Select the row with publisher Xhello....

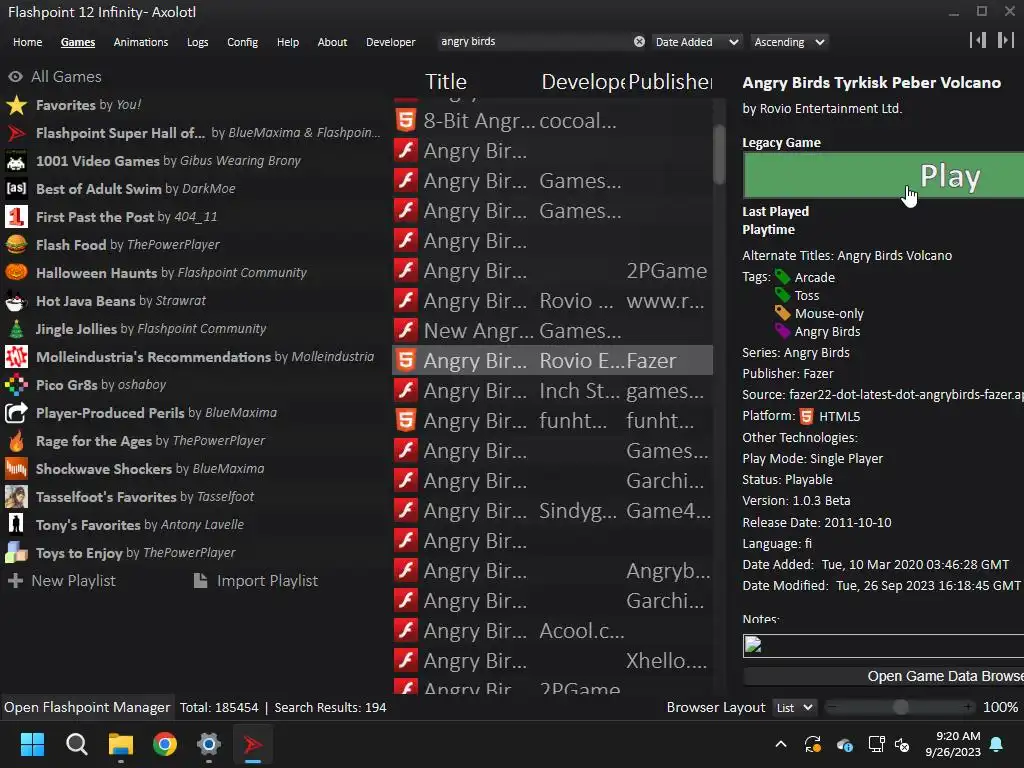(x=552, y=661)
